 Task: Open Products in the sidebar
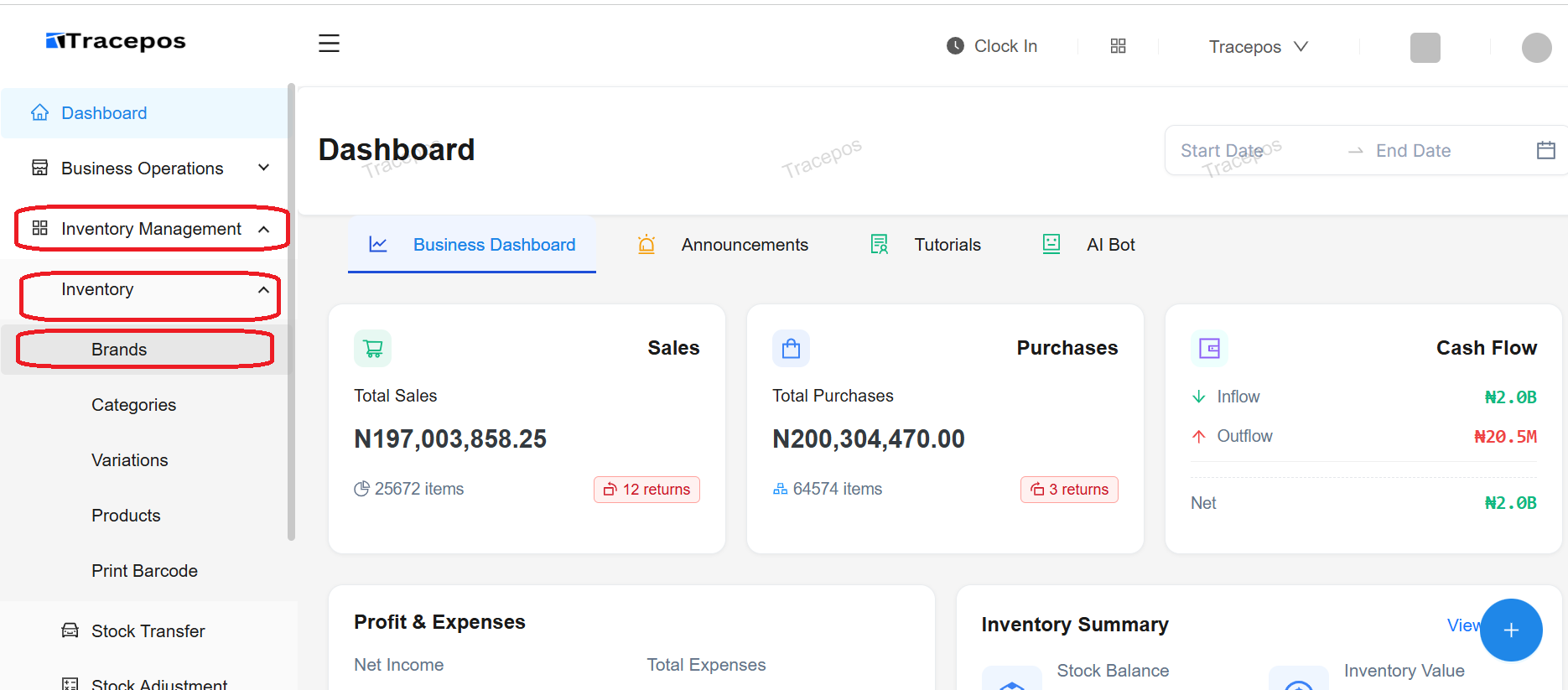126,516
